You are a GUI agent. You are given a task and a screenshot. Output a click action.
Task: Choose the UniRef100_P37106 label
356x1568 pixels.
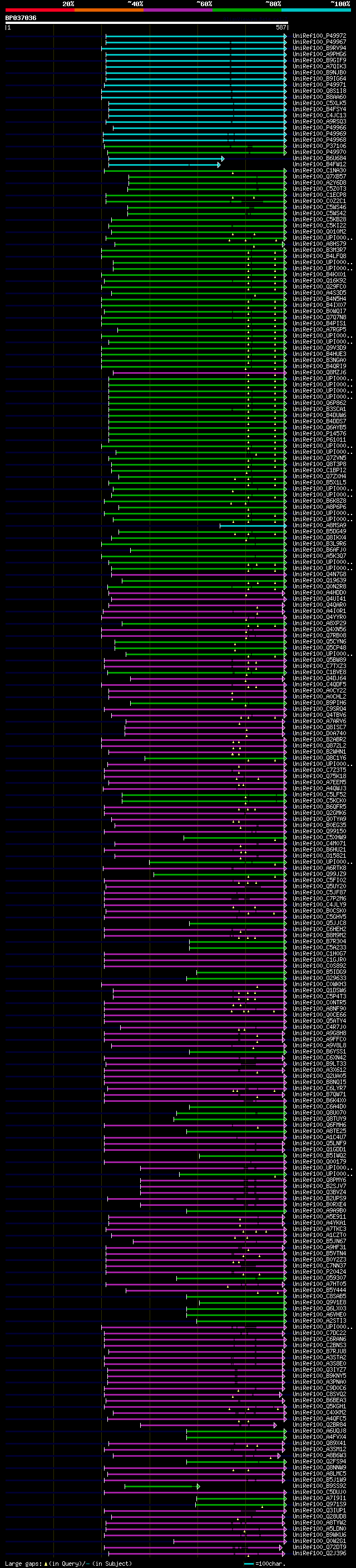pos(319,146)
